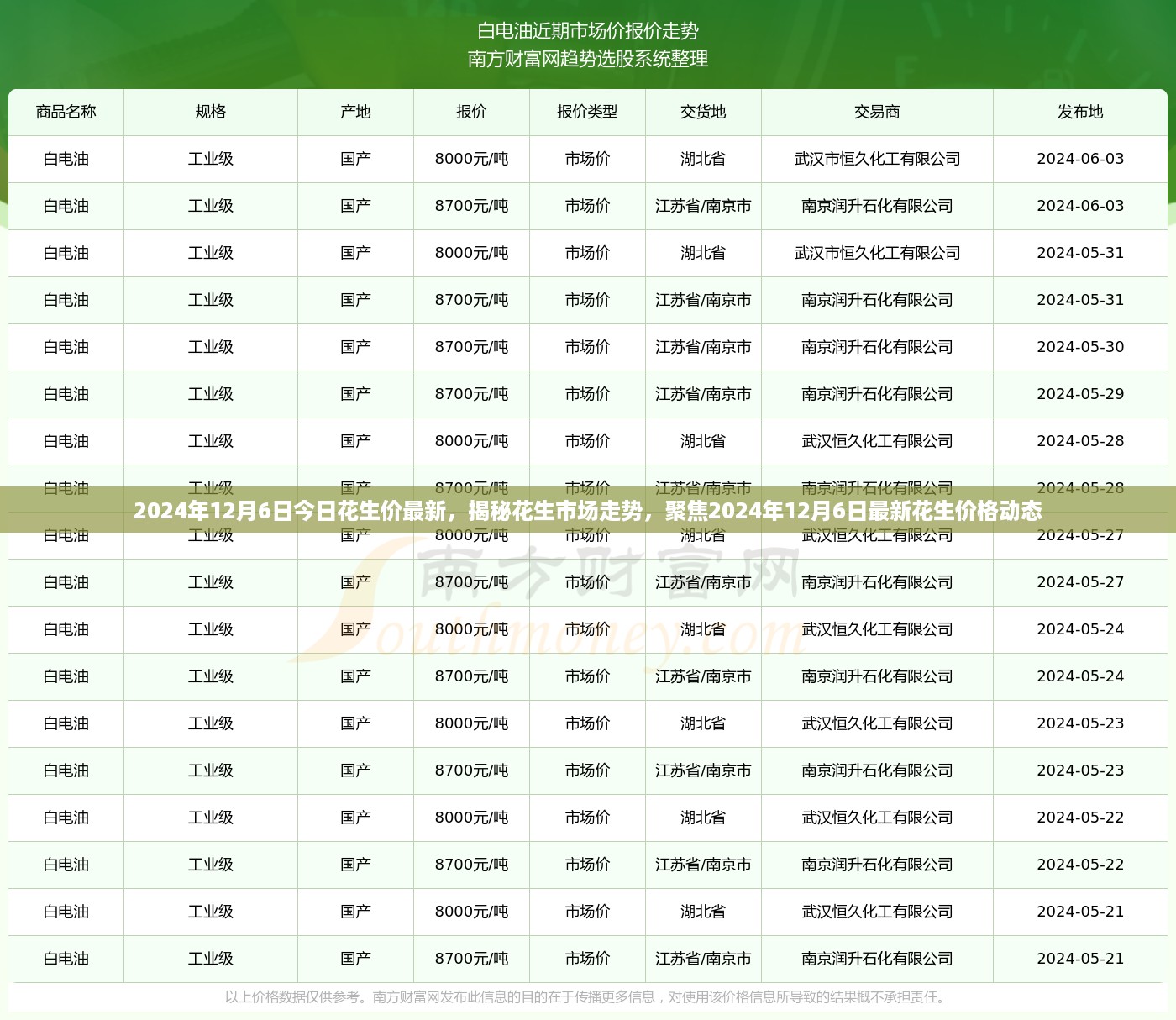This screenshot has height=1020, width=1176.
Task: Click 8000元/吨 in the 2024-05-22 row
Action: click(x=471, y=818)
